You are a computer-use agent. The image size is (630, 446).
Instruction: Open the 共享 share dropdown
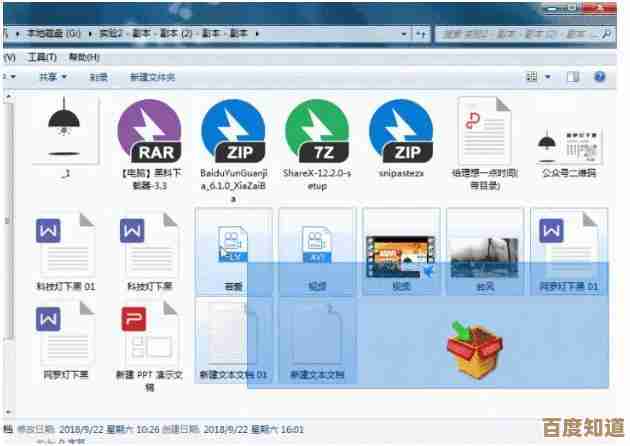point(53,77)
